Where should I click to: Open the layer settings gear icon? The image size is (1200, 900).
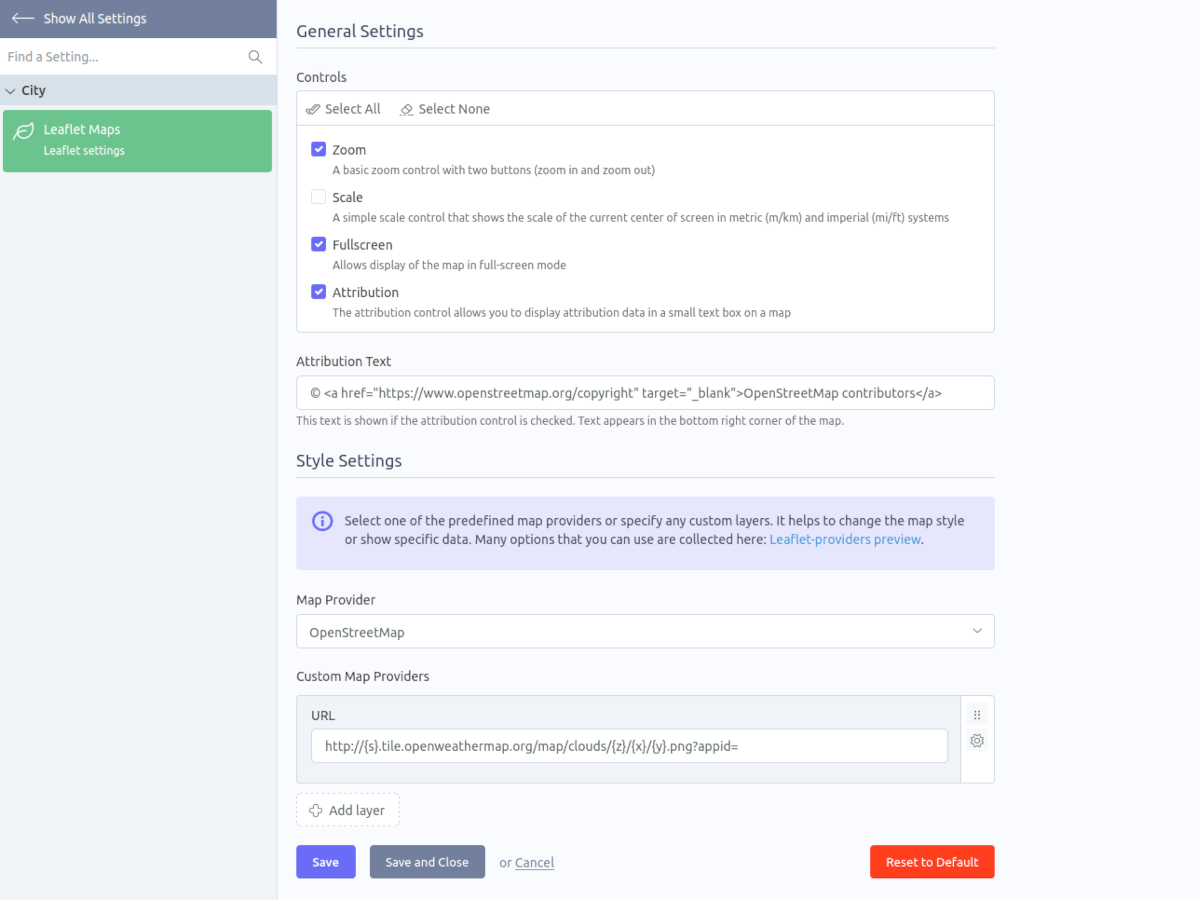(977, 741)
